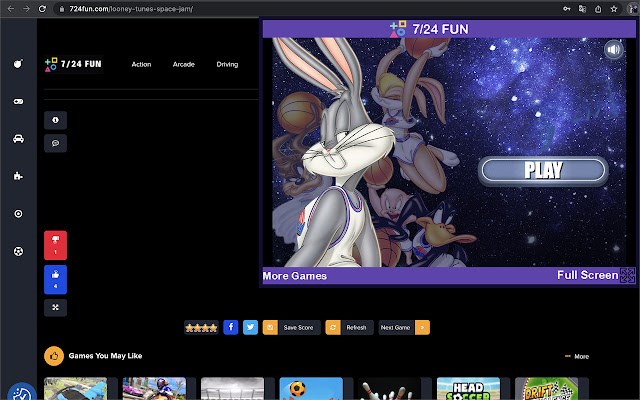The width and height of the screenshot is (640, 400).
Task: Open the bowling pins game thumbnail
Action: pyautogui.click(x=390, y=389)
